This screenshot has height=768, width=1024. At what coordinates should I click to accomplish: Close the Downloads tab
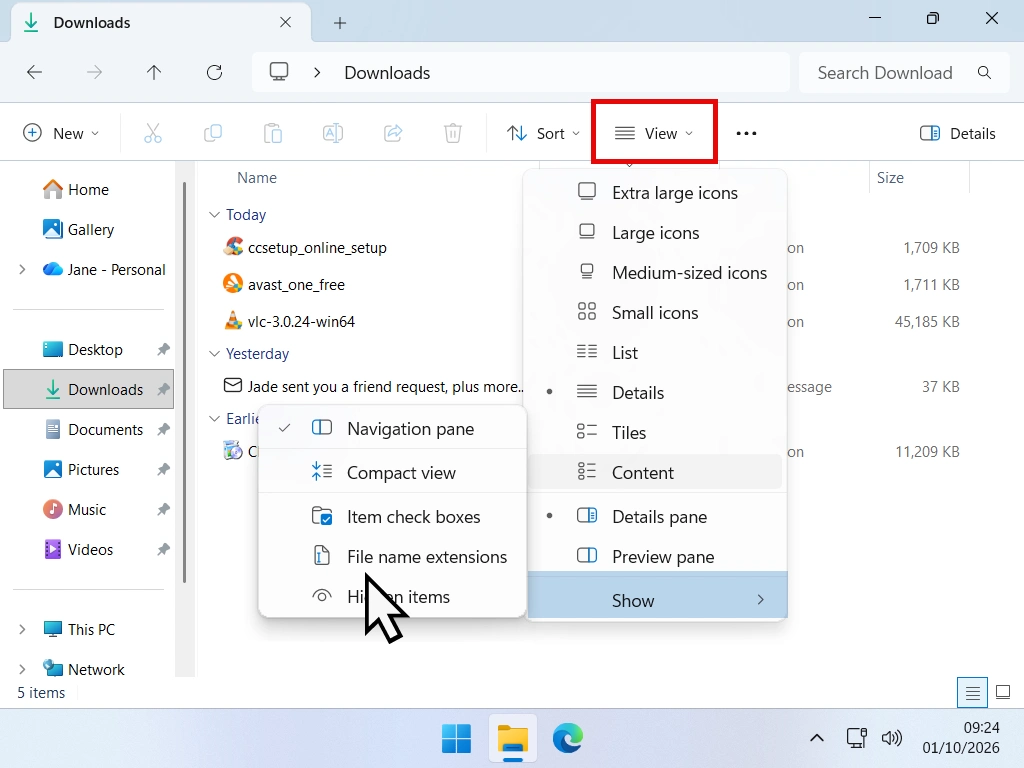tap(285, 22)
